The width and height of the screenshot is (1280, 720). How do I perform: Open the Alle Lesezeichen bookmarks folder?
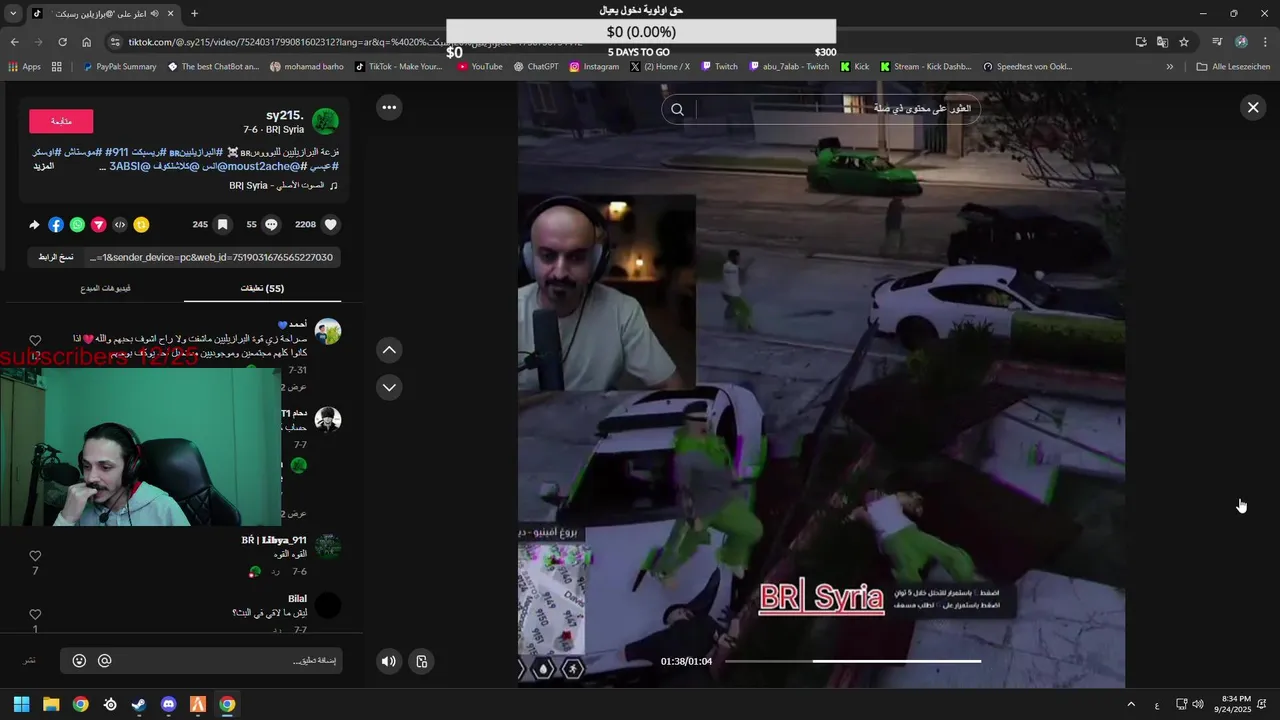[x=1233, y=67]
